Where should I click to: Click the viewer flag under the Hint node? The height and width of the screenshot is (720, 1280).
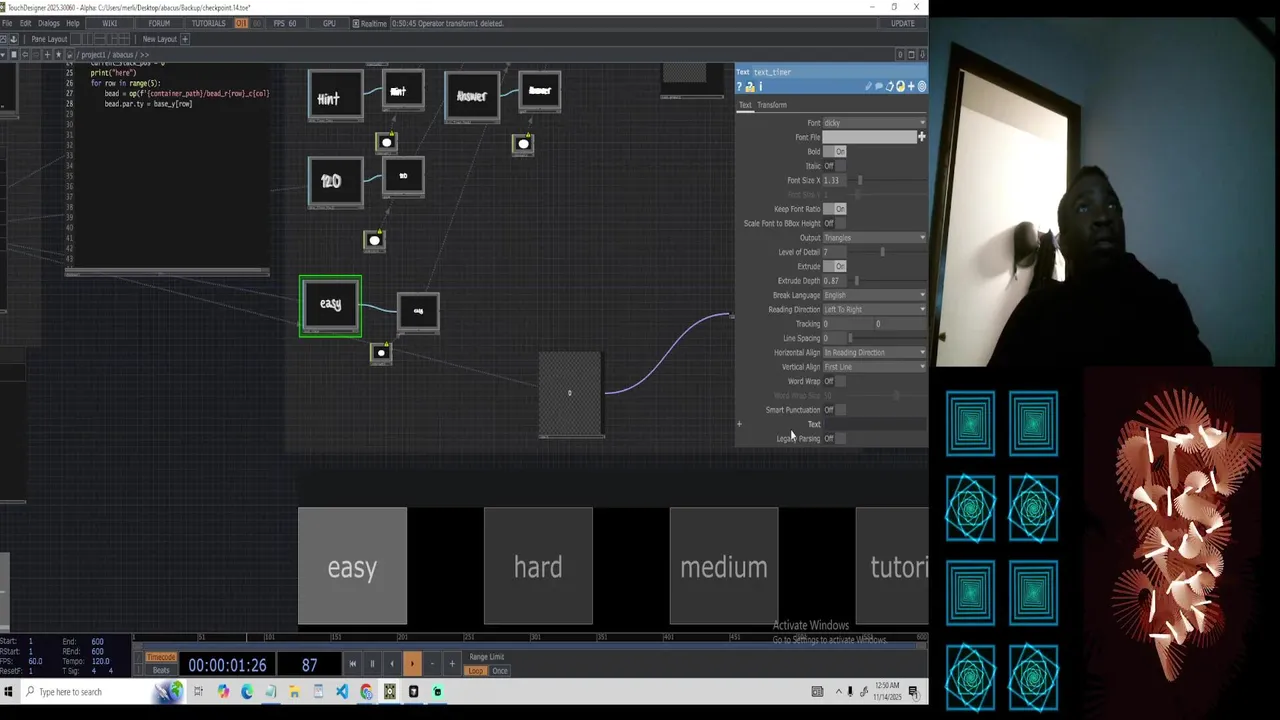pyautogui.click(x=386, y=142)
